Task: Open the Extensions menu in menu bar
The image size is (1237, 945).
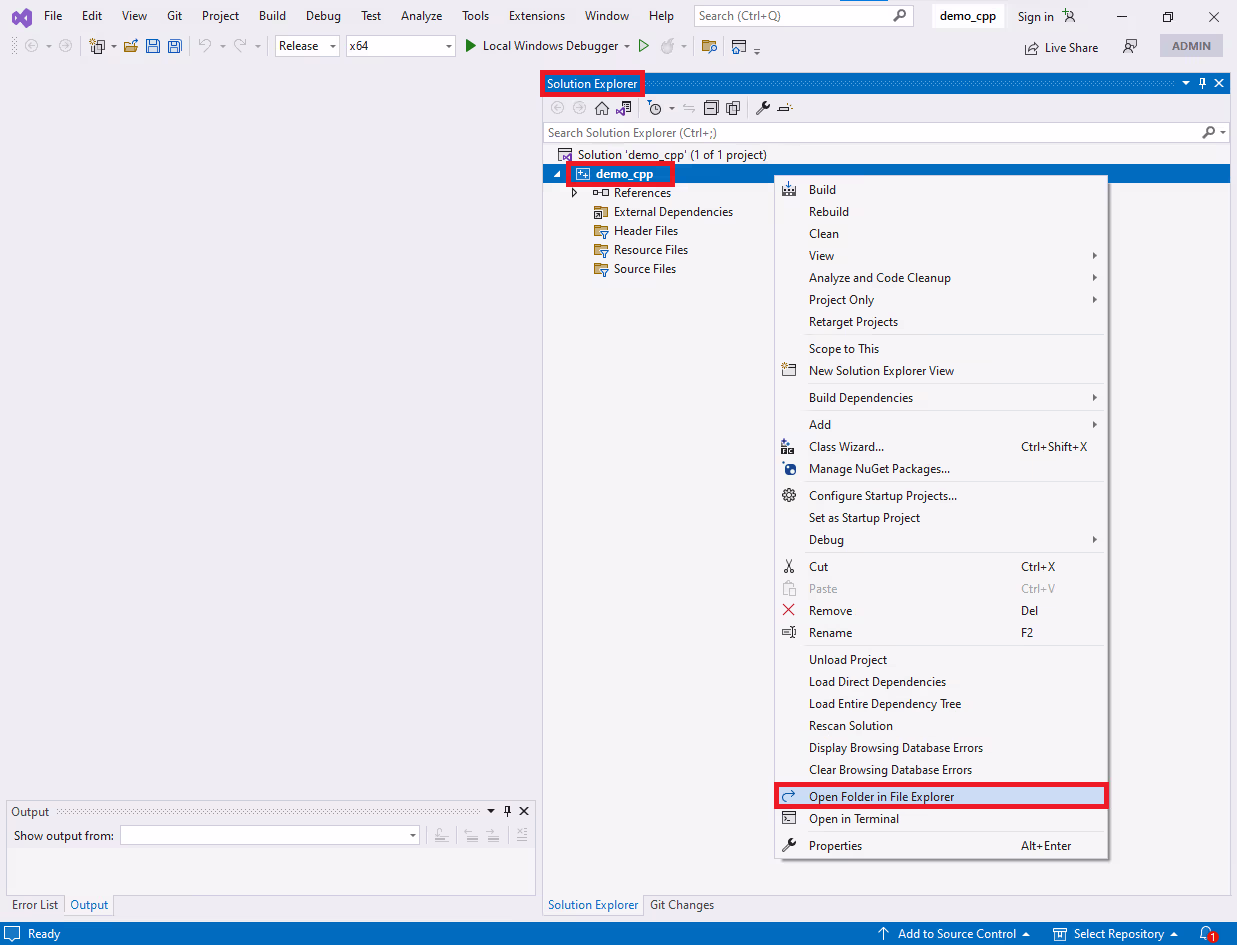Action: [x=536, y=16]
